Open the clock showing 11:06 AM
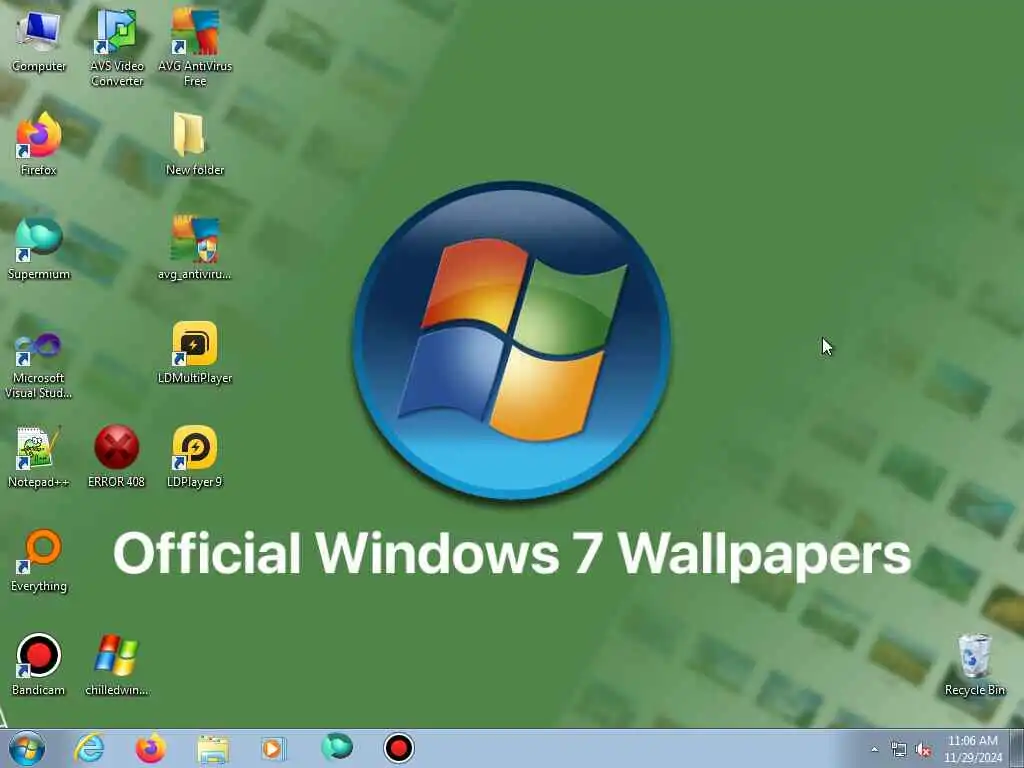The image size is (1024, 768). 973,749
